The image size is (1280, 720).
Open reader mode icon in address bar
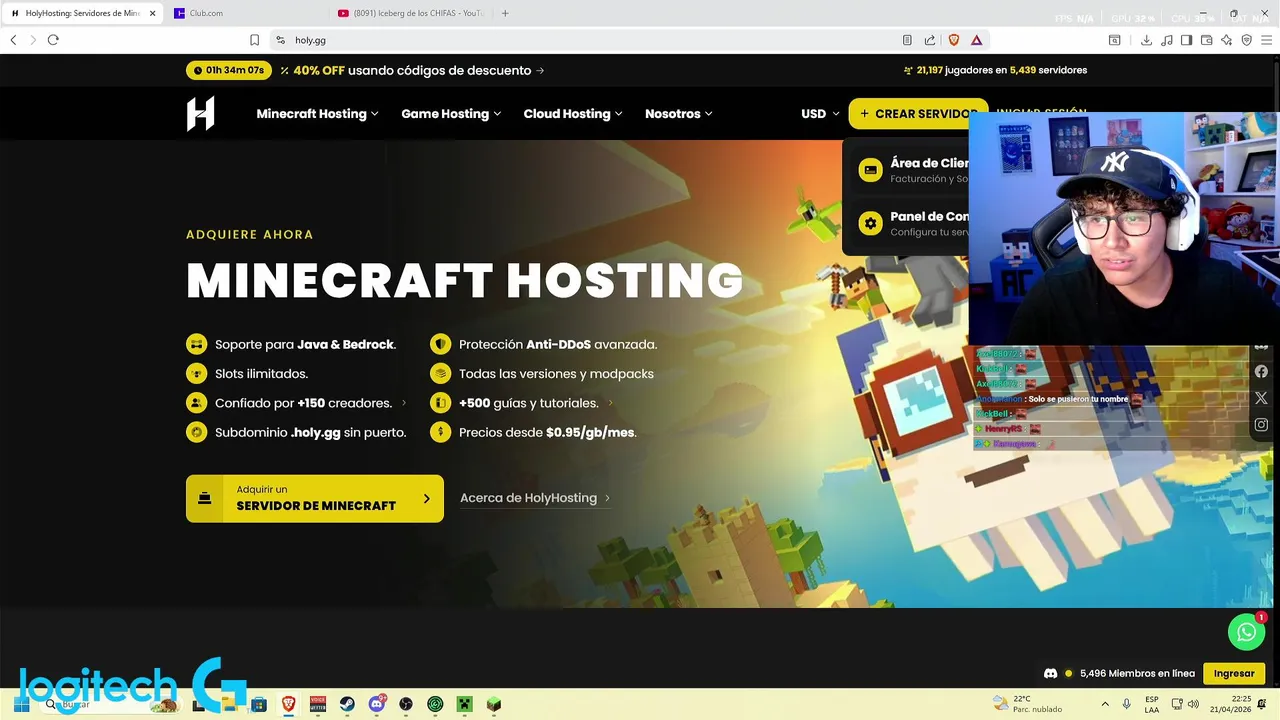click(x=907, y=40)
